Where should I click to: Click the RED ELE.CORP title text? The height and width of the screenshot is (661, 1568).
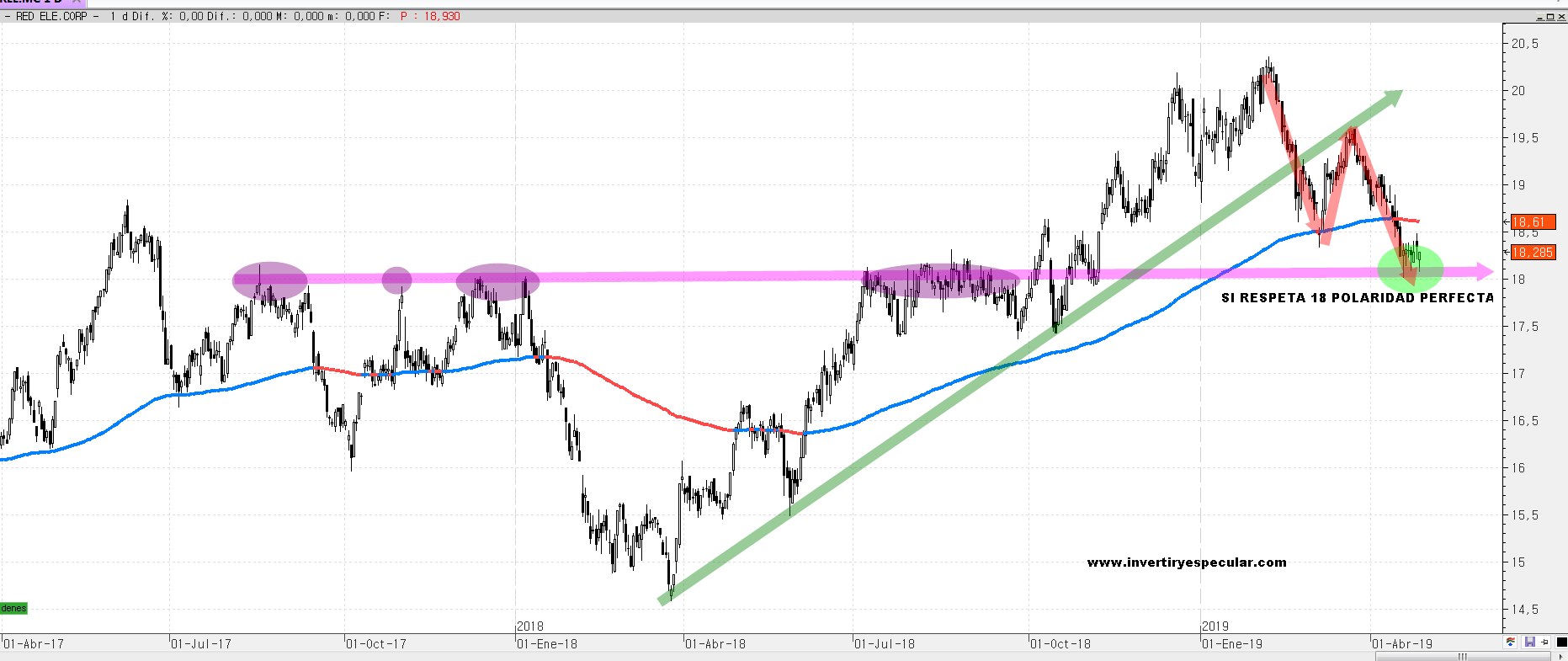pyautogui.click(x=51, y=16)
